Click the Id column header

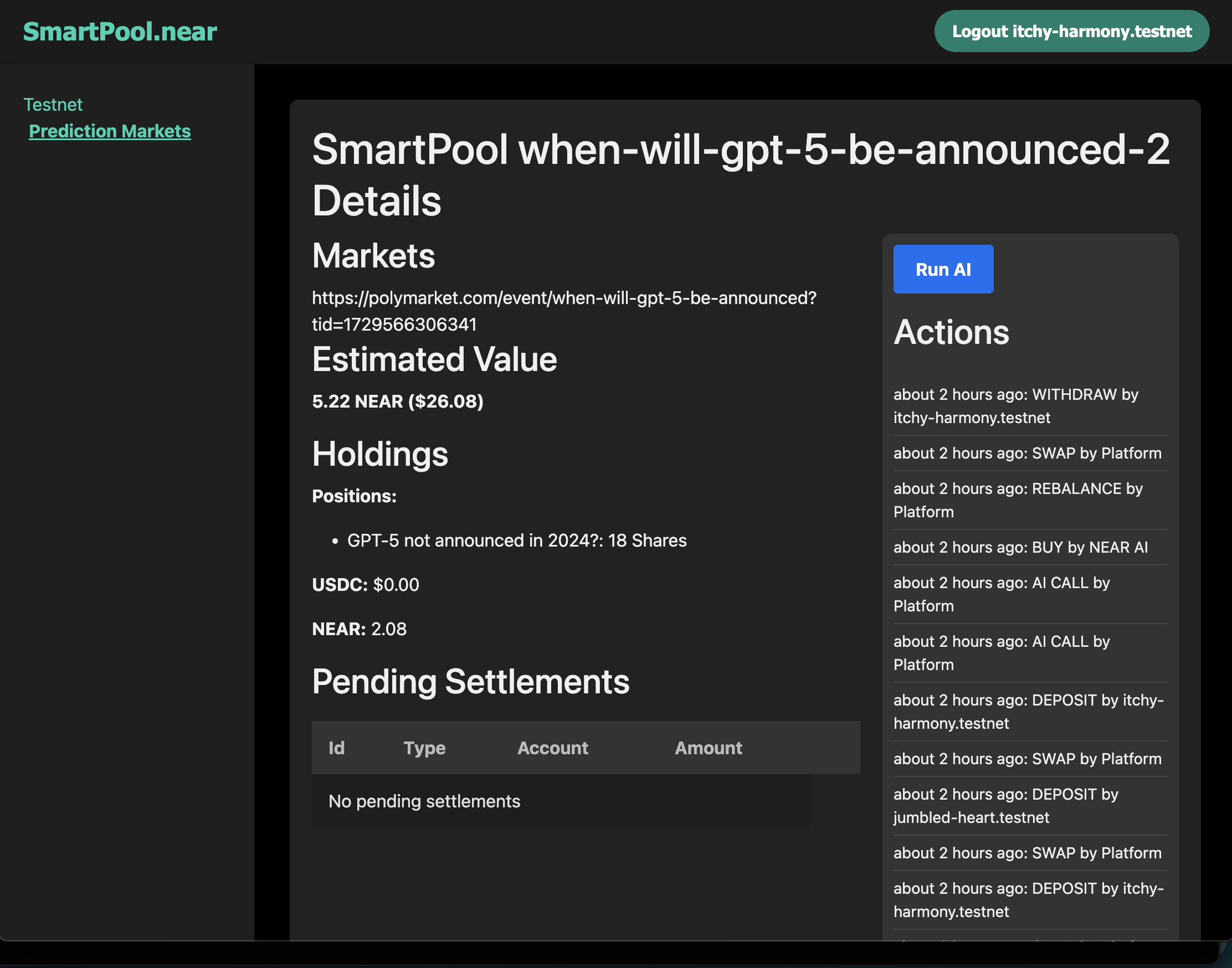point(336,748)
